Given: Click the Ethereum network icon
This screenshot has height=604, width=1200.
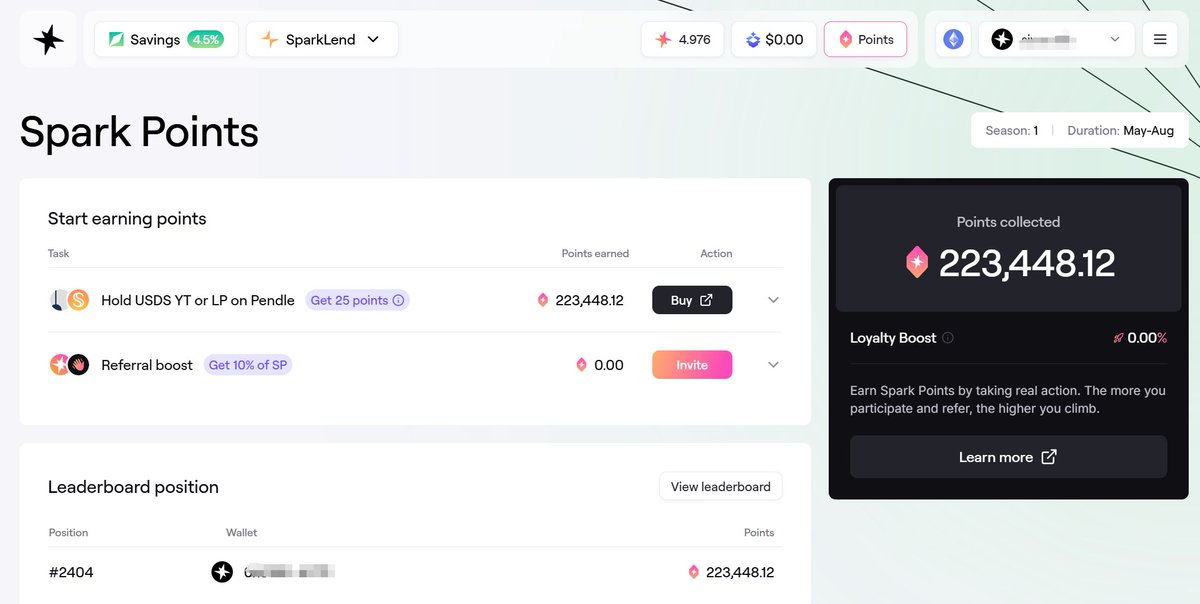Looking at the screenshot, I should click(x=953, y=39).
